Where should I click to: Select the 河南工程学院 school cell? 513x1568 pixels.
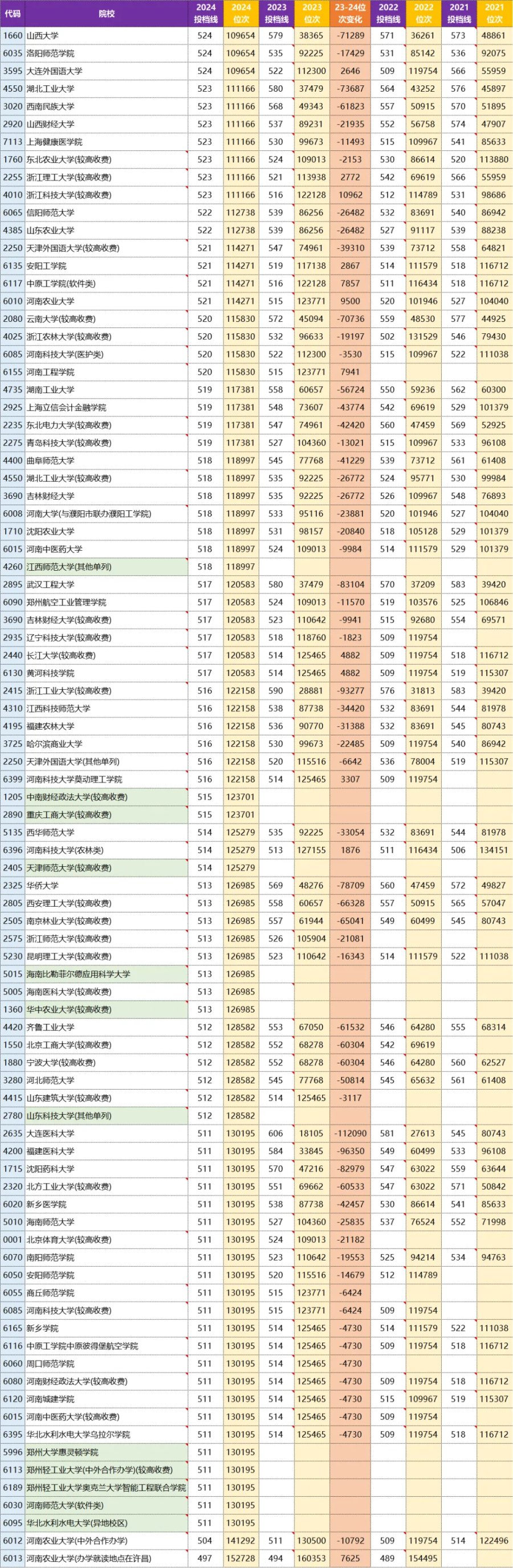pyautogui.click(x=106, y=372)
